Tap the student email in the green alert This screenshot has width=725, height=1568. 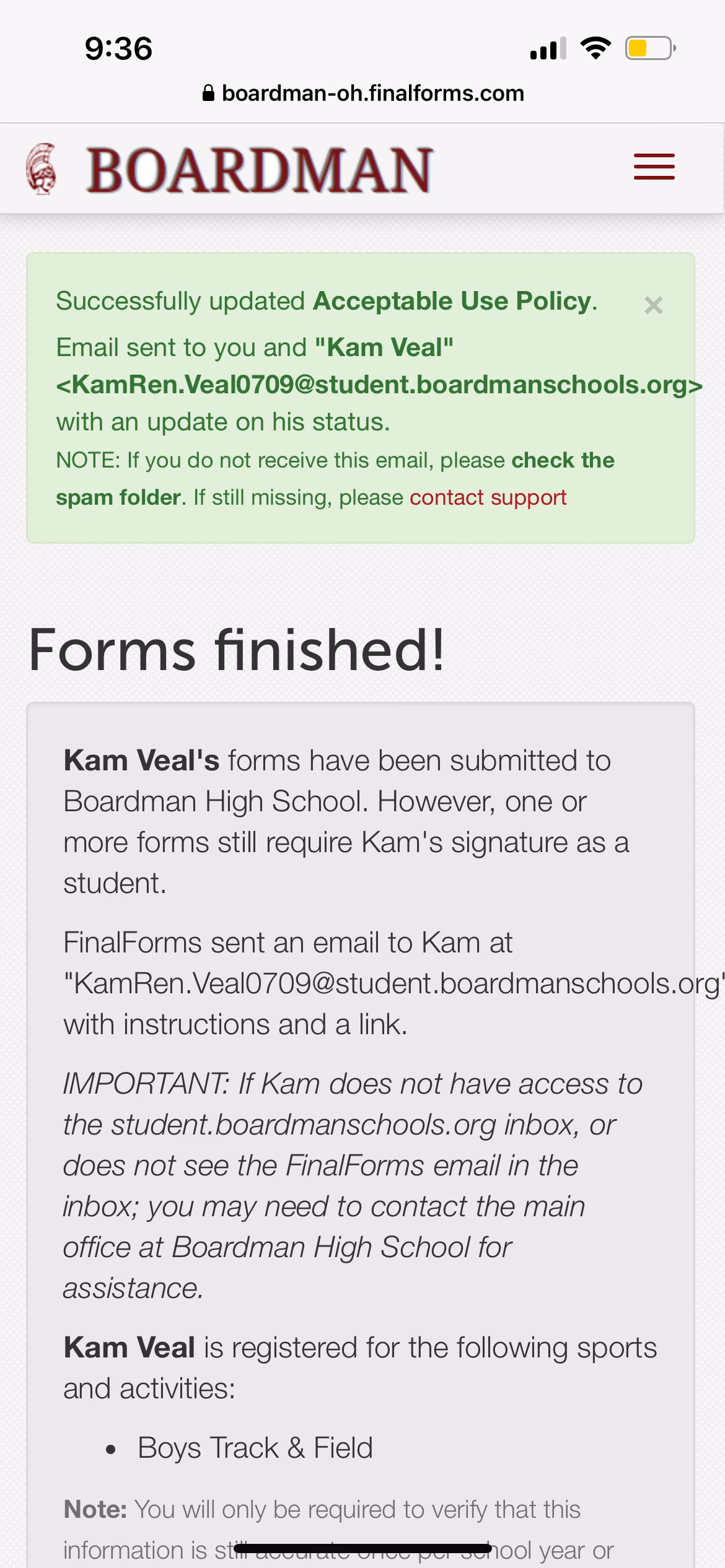379,385
